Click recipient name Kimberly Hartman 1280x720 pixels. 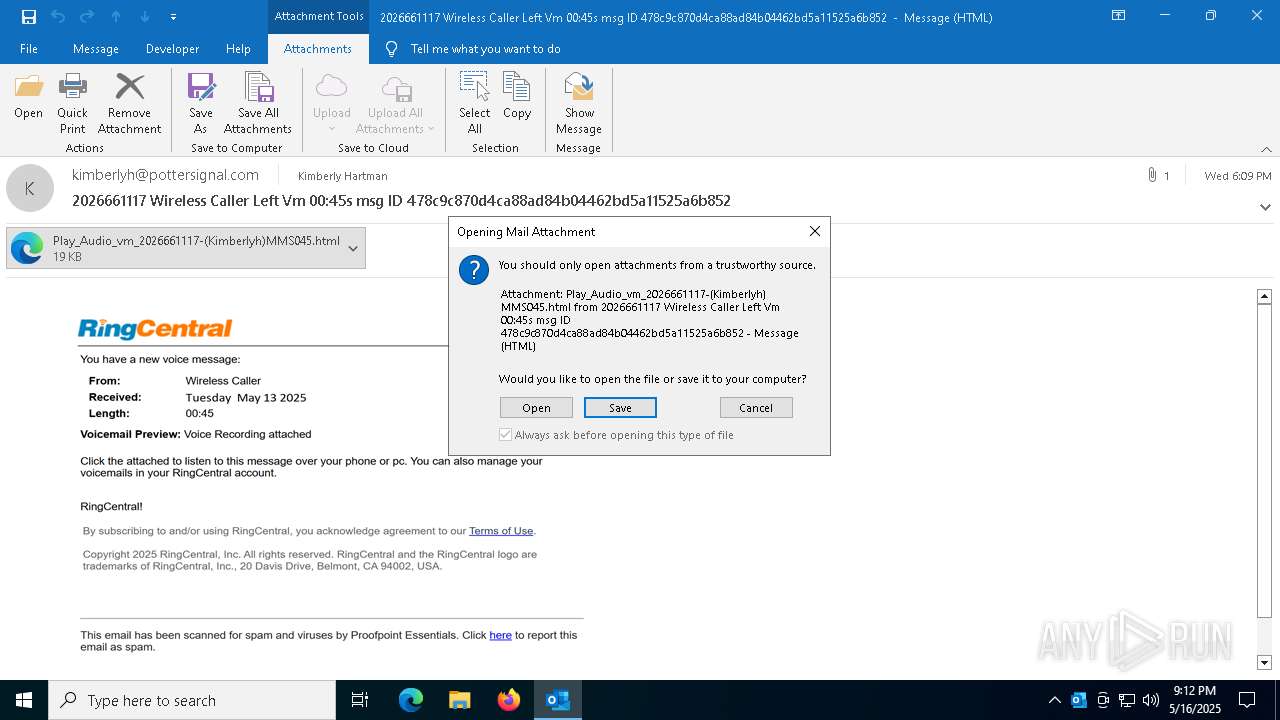pyautogui.click(x=342, y=176)
